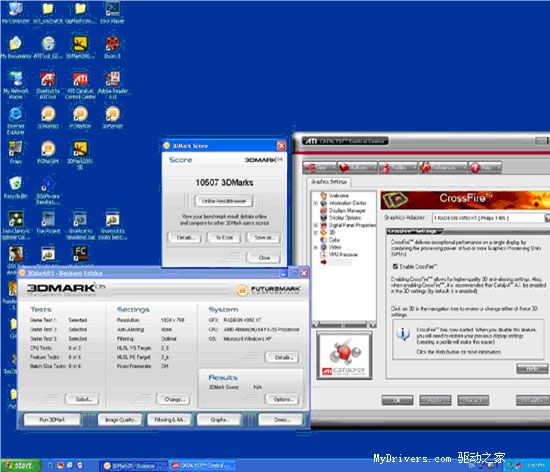The width and height of the screenshot is (550, 472).
Task: Close the score dialog via Close button
Action: pos(263,257)
